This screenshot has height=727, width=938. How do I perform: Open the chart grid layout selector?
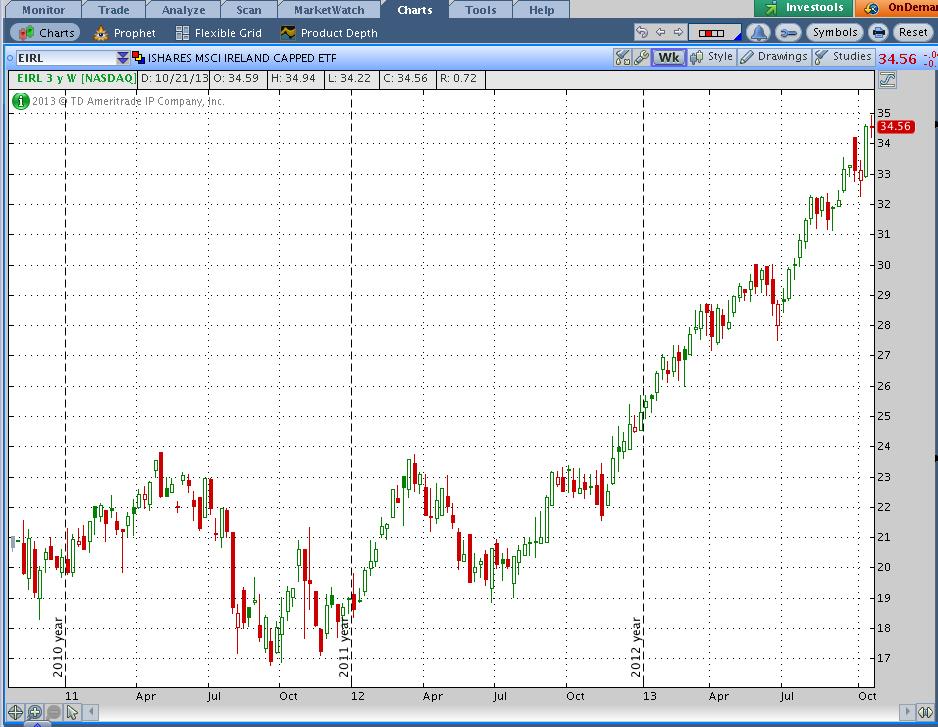[x=714, y=33]
